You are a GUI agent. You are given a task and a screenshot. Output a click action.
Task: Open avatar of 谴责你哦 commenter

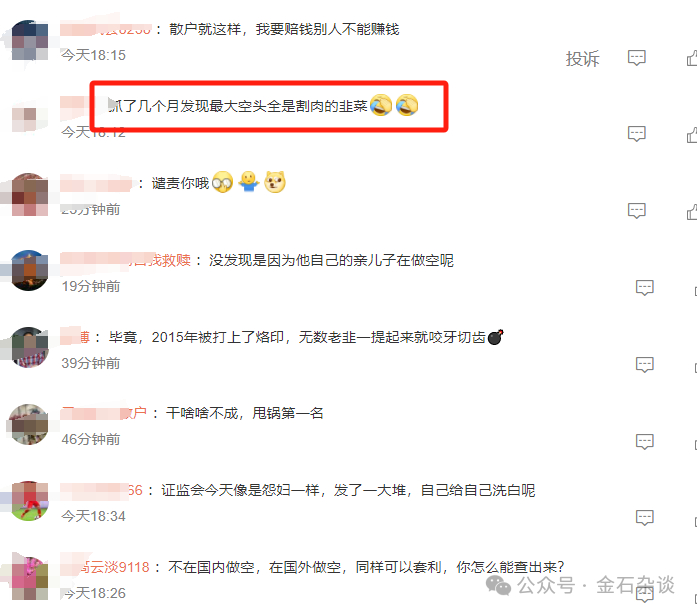pyautogui.click(x=29, y=194)
